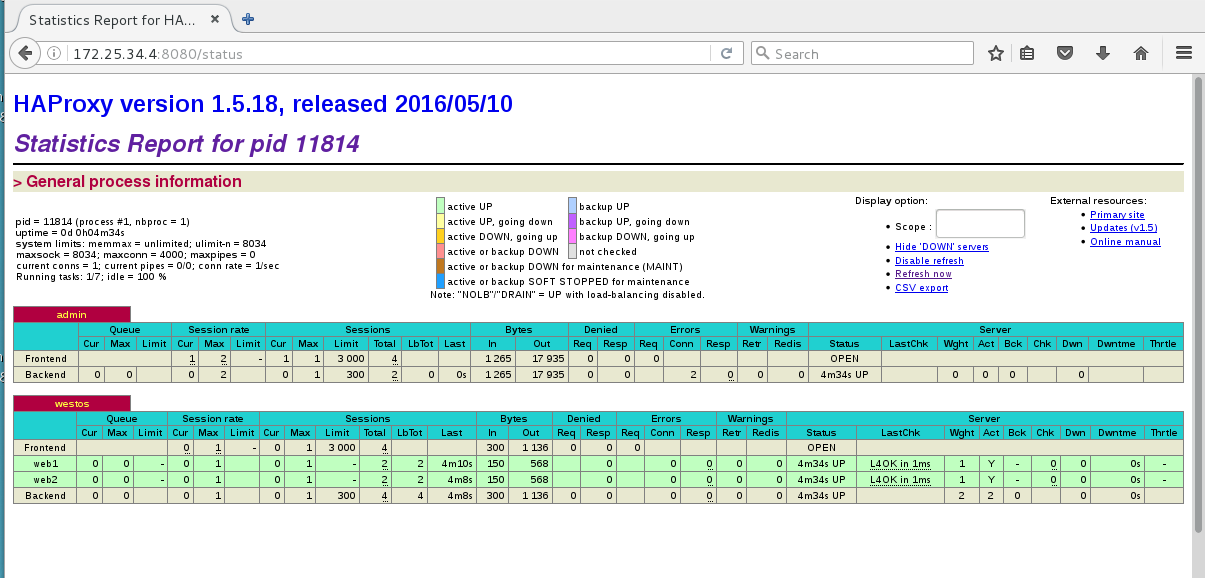Click the active UP green legend swatch

click(x=440, y=206)
